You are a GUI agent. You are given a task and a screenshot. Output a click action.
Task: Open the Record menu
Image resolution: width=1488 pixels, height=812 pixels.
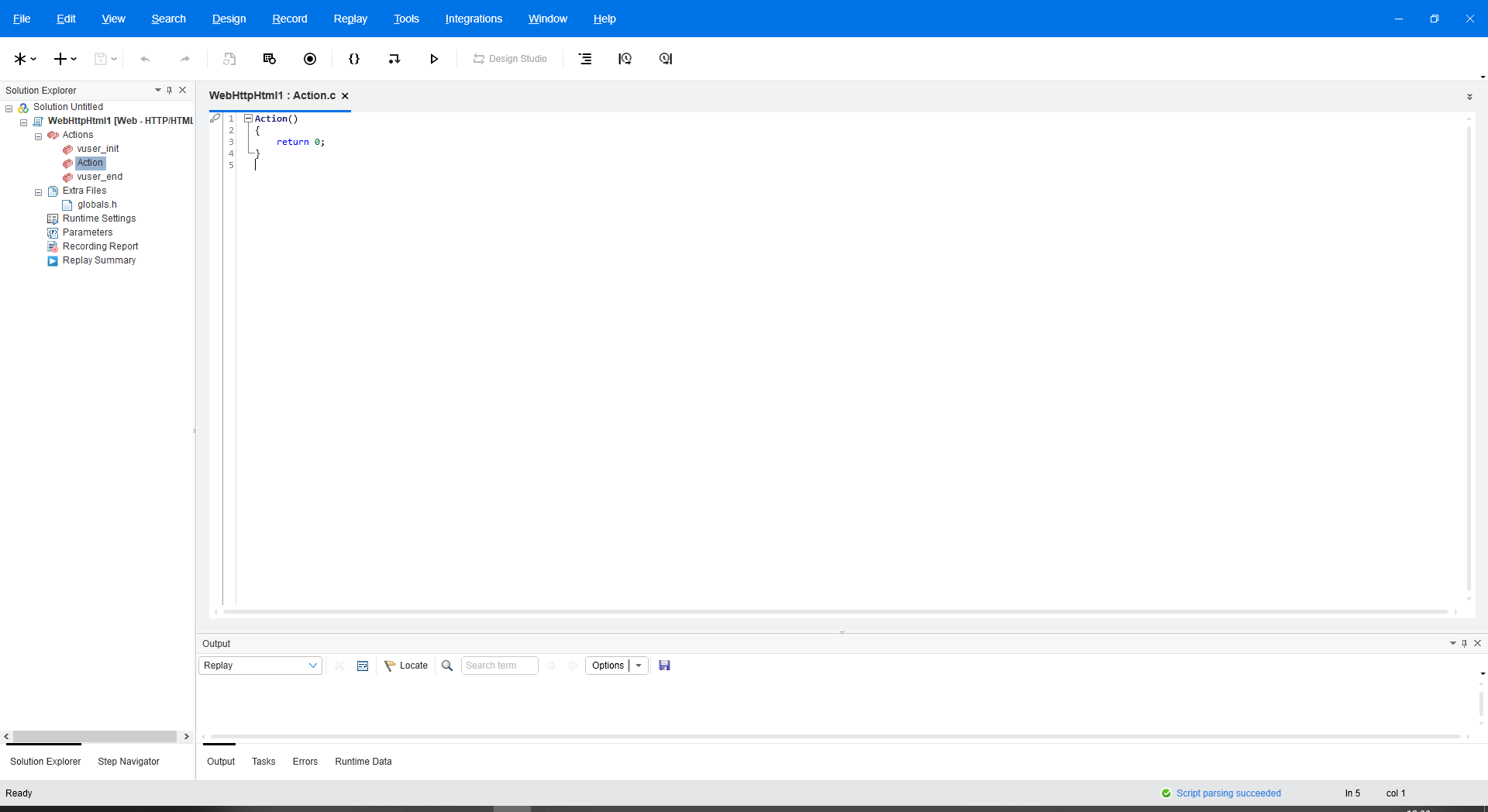pos(290,19)
